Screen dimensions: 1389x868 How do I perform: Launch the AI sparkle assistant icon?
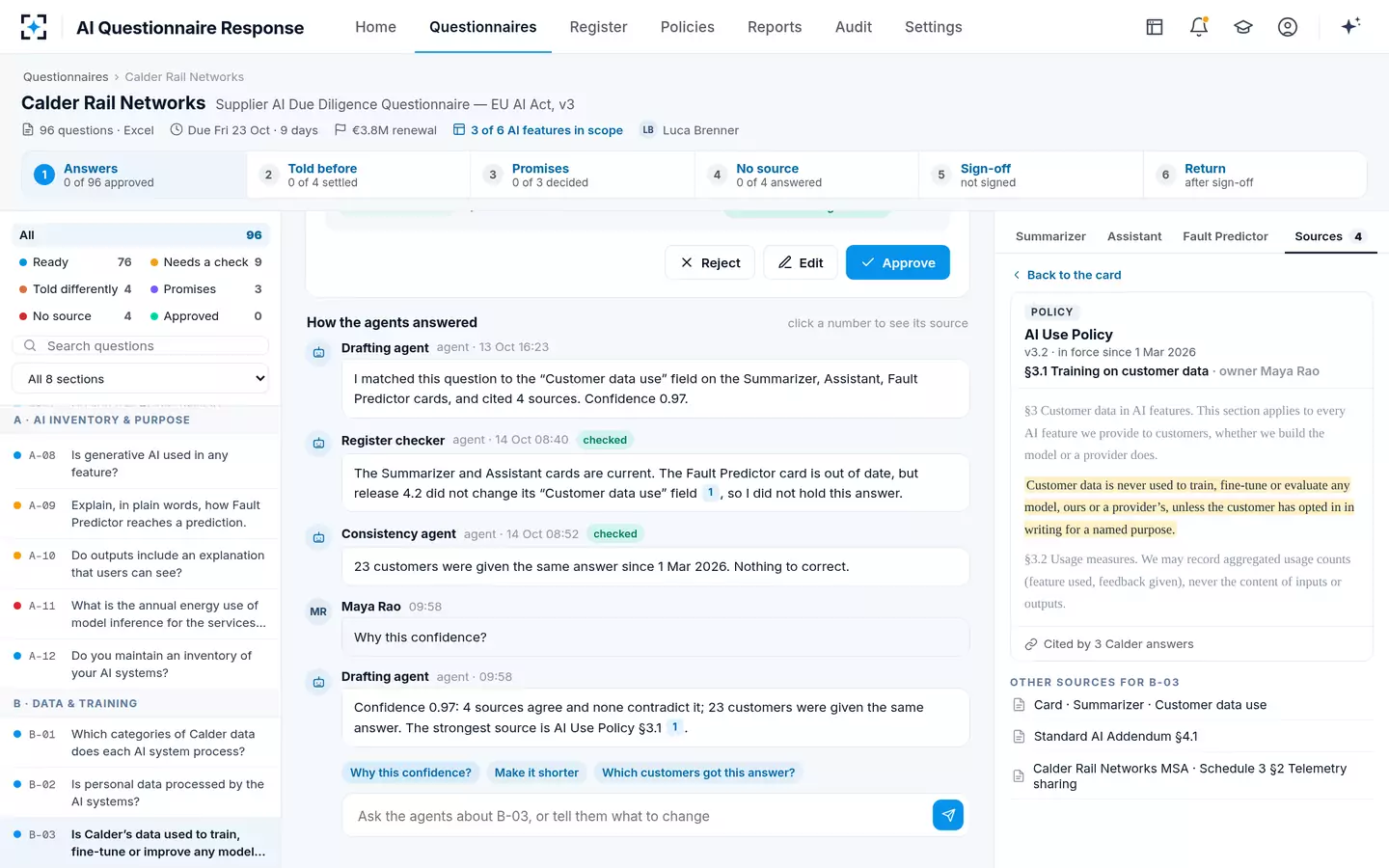(1350, 26)
